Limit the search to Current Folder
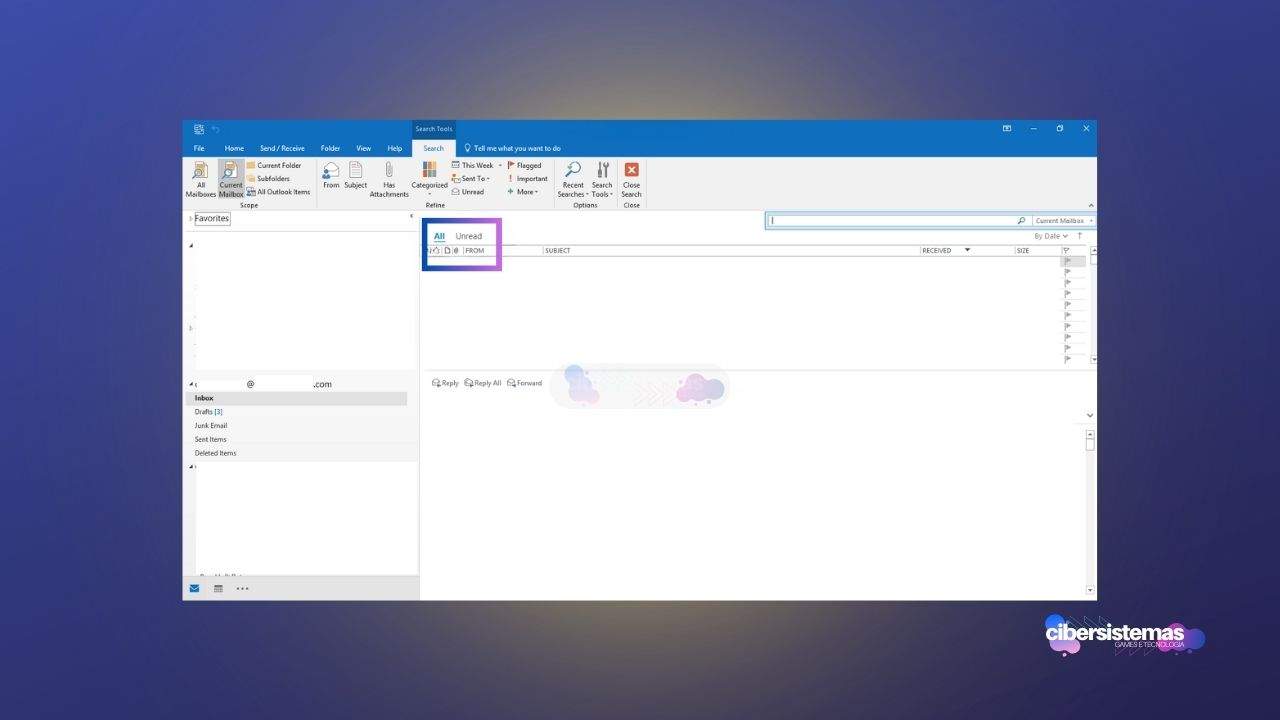Image resolution: width=1280 pixels, height=720 pixels. [x=274, y=166]
